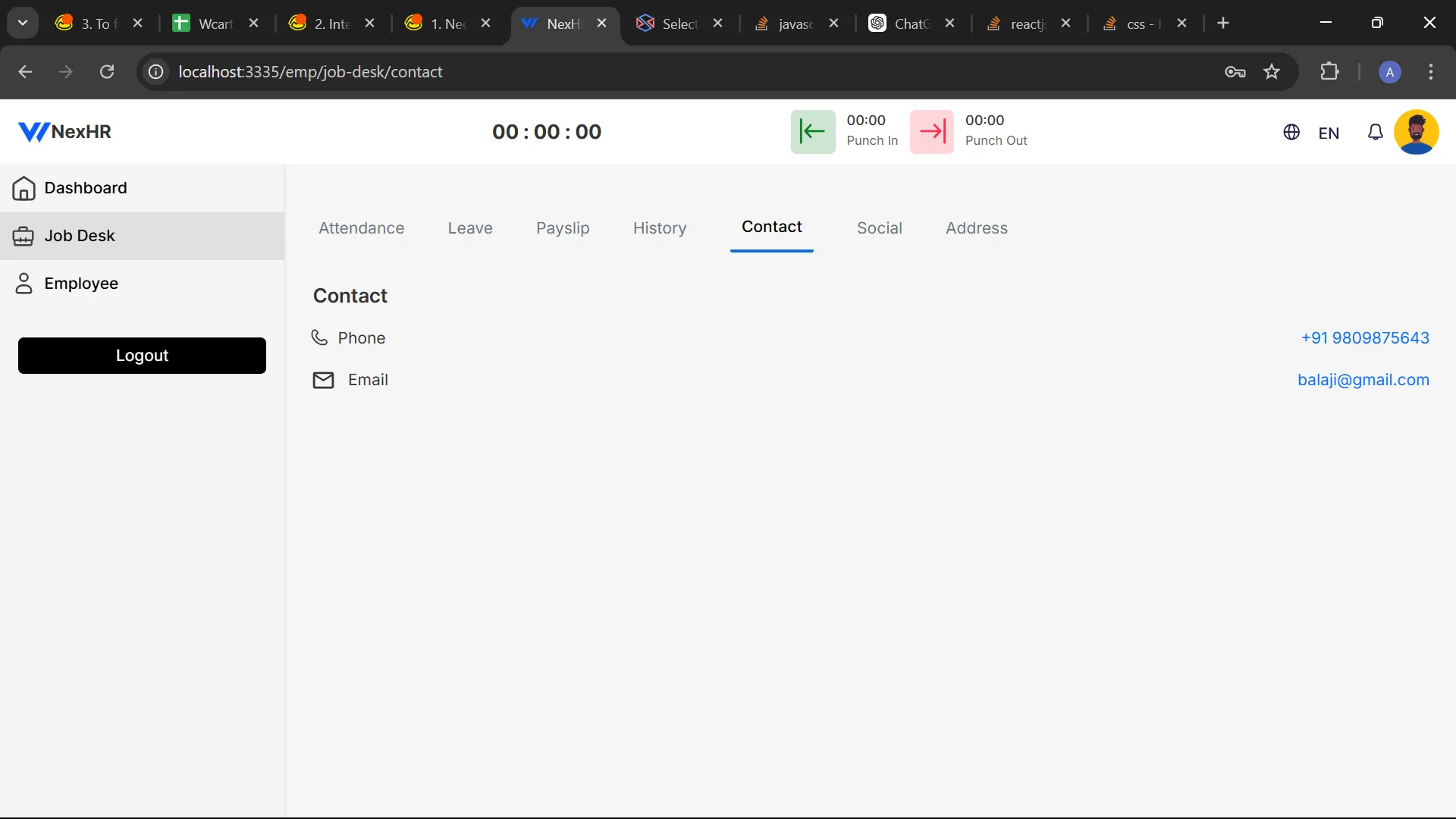Screen dimensions: 1456x819
Task: Click the NexHR logo
Action: click(x=65, y=132)
